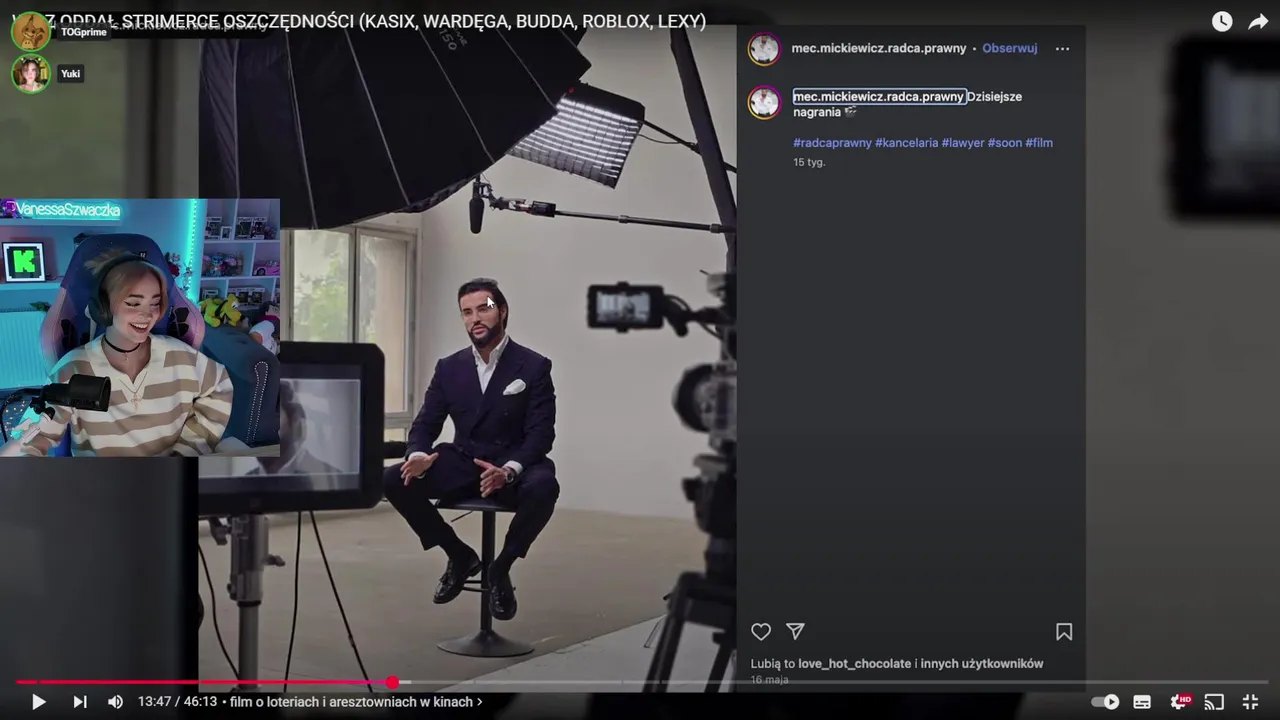Open #lawyer hashtag
Image resolution: width=1280 pixels, height=720 pixels.
click(963, 143)
